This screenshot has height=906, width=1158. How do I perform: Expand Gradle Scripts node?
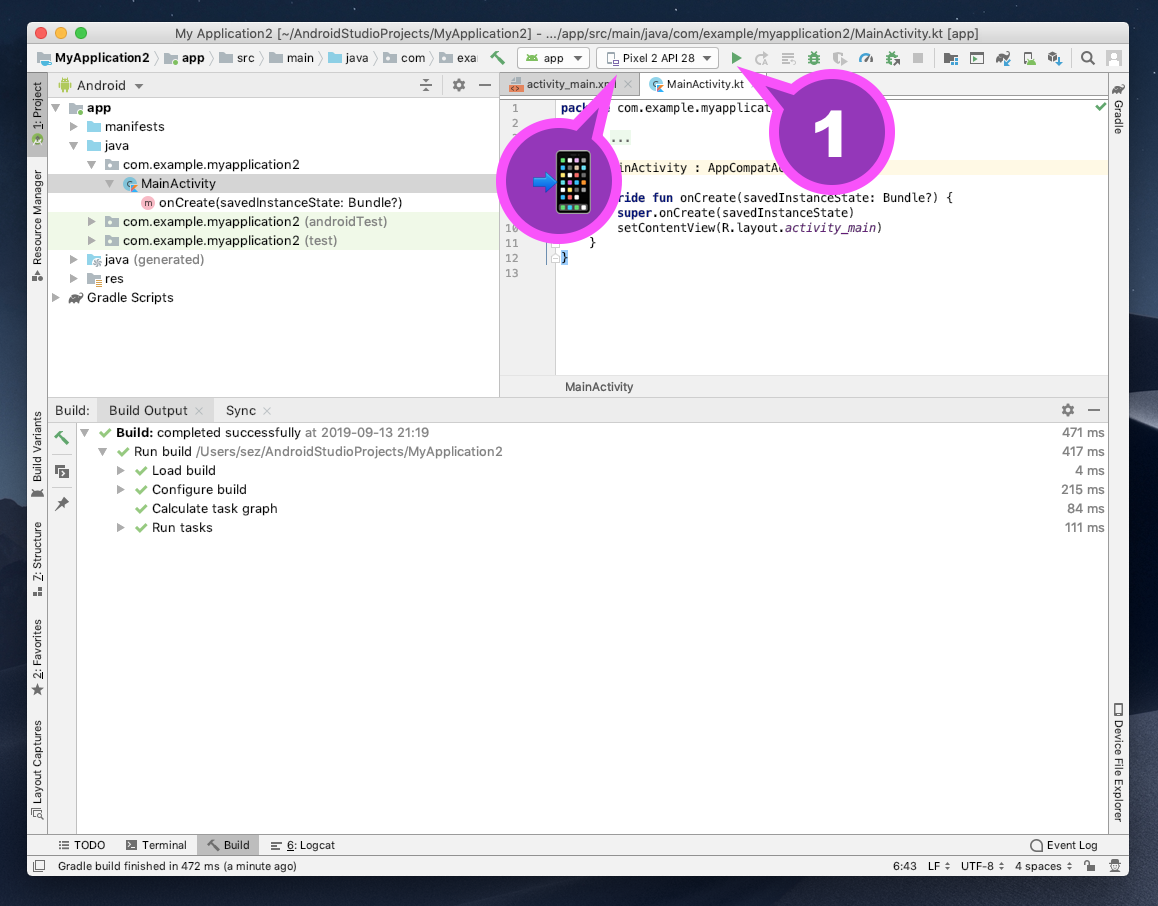point(56,298)
